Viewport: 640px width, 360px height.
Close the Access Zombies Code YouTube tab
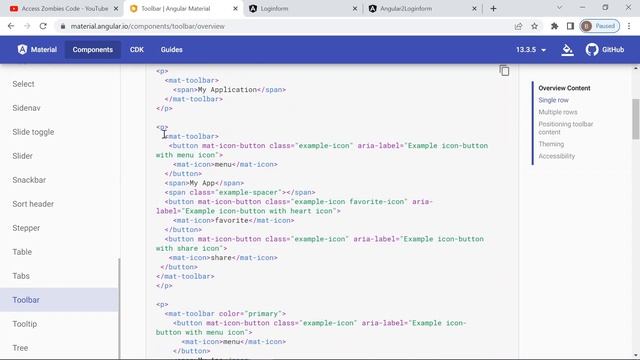pos(116,9)
